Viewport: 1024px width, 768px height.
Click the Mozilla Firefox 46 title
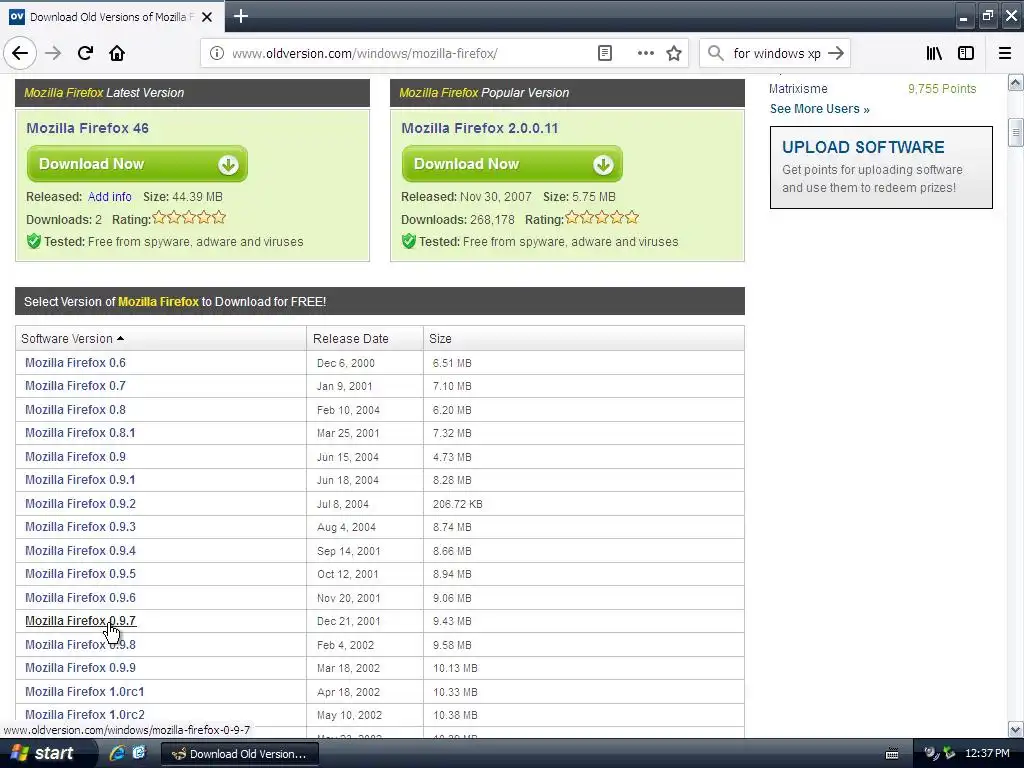click(88, 128)
